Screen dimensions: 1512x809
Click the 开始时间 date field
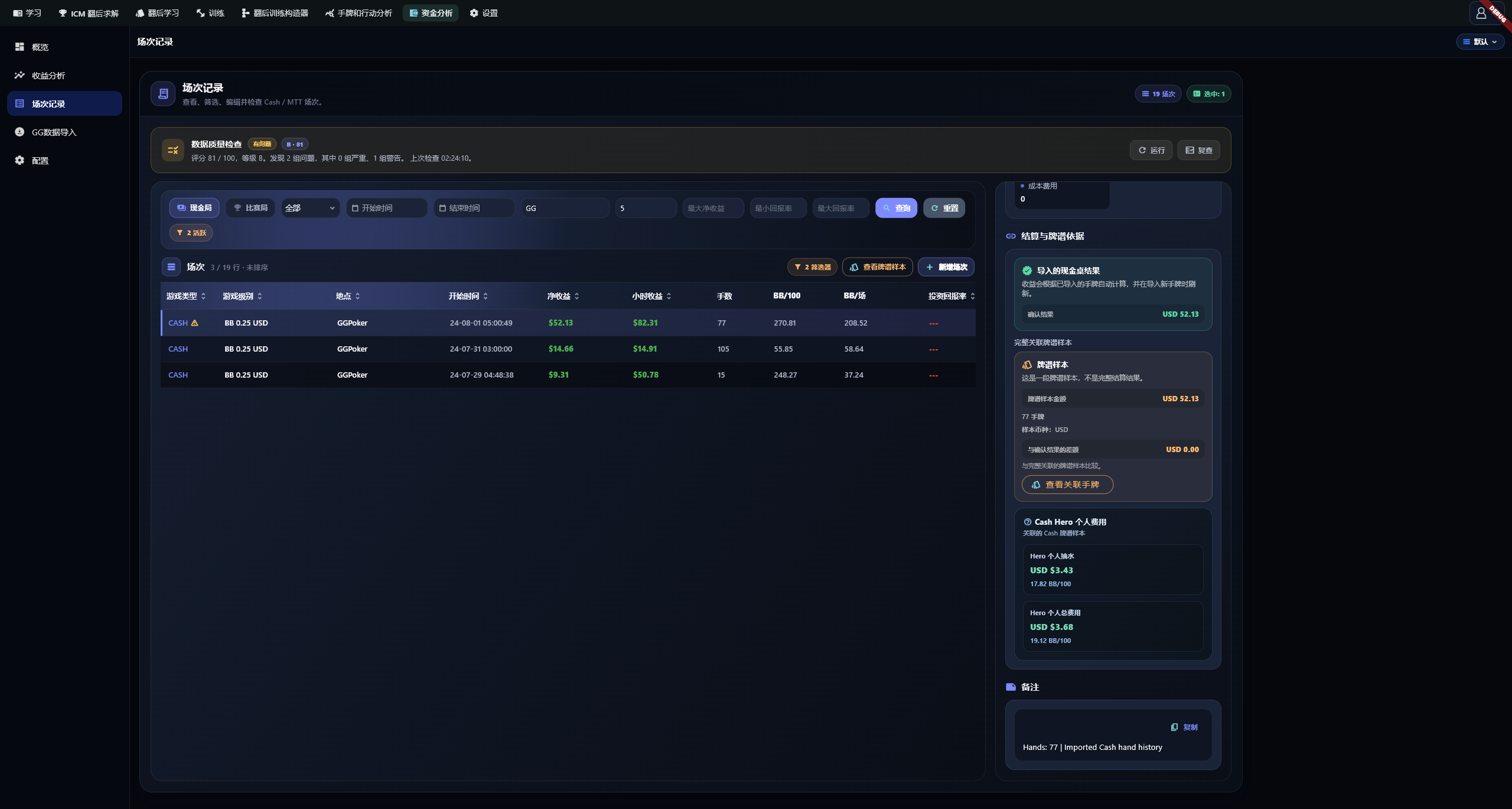pyautogui.click(x=387, y=208)
